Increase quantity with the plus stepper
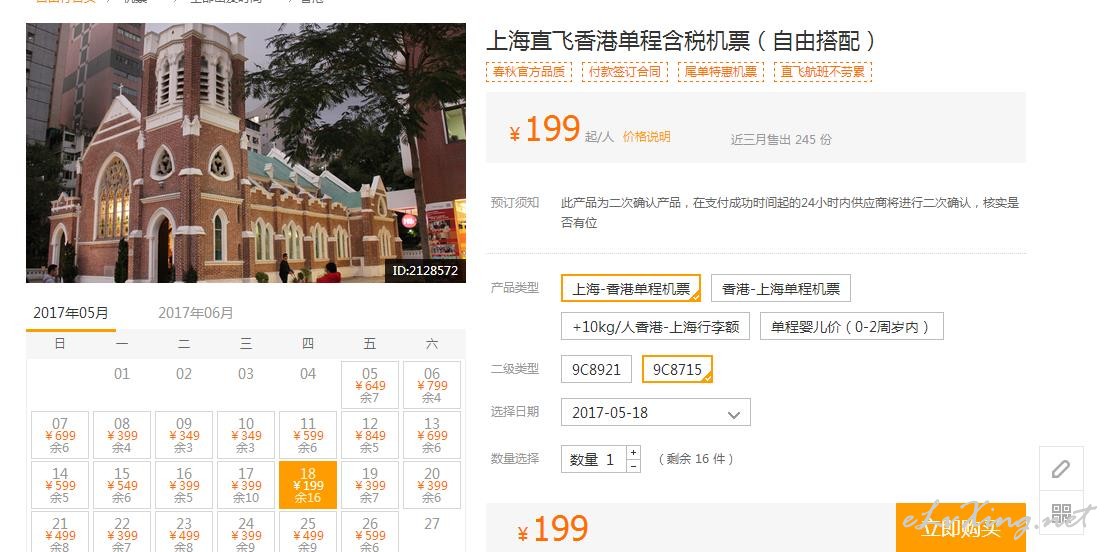The image size is (1107, 552). coord(633,452)
